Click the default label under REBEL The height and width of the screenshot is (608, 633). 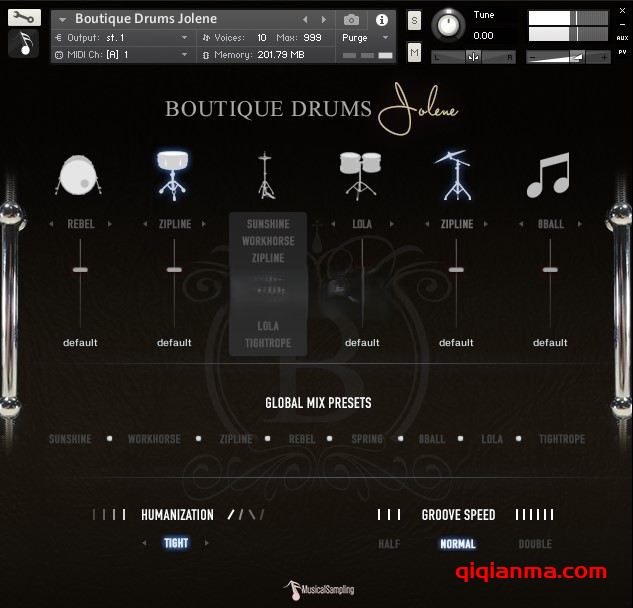[x=80, y=343]
